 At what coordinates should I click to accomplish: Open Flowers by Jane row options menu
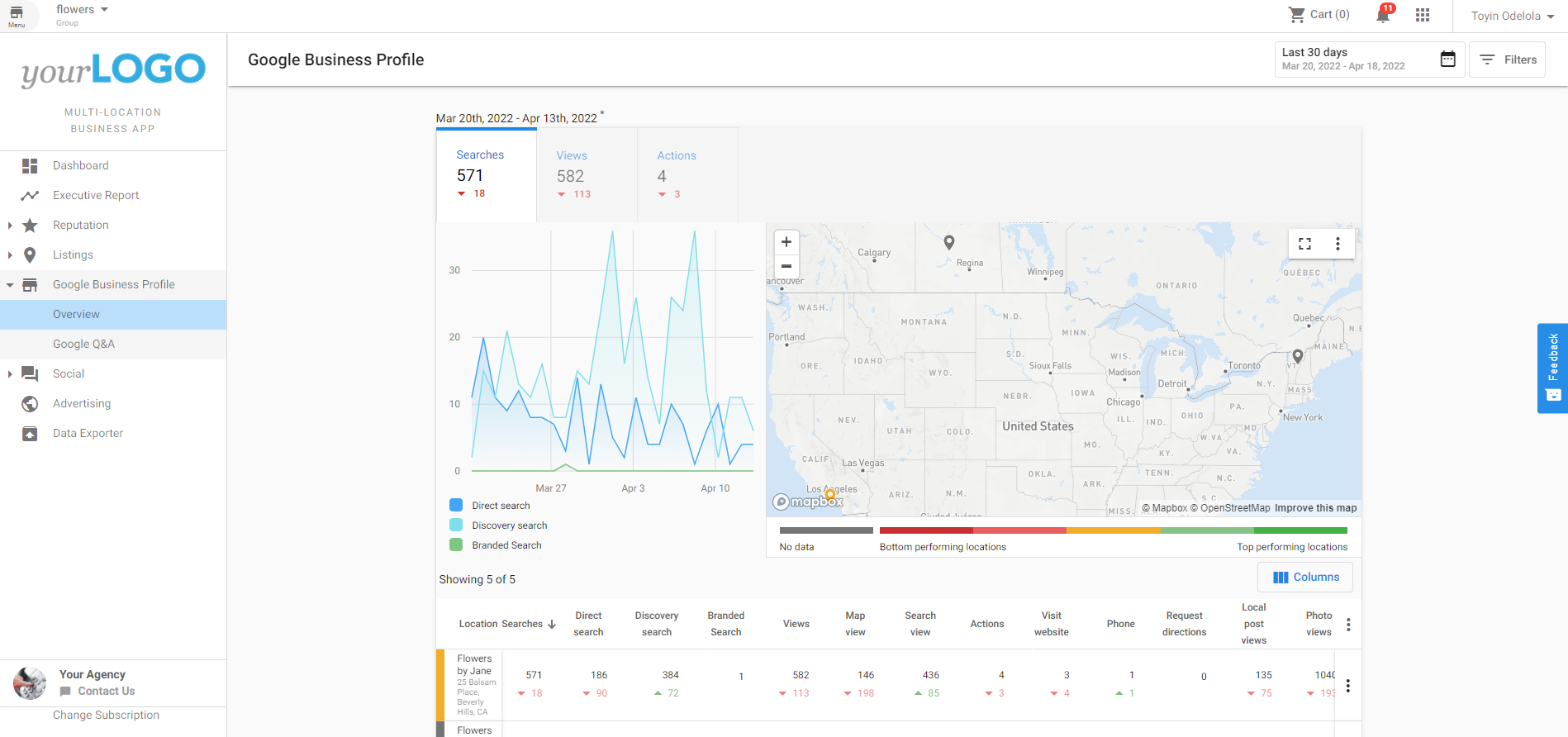coord(1348,686)
